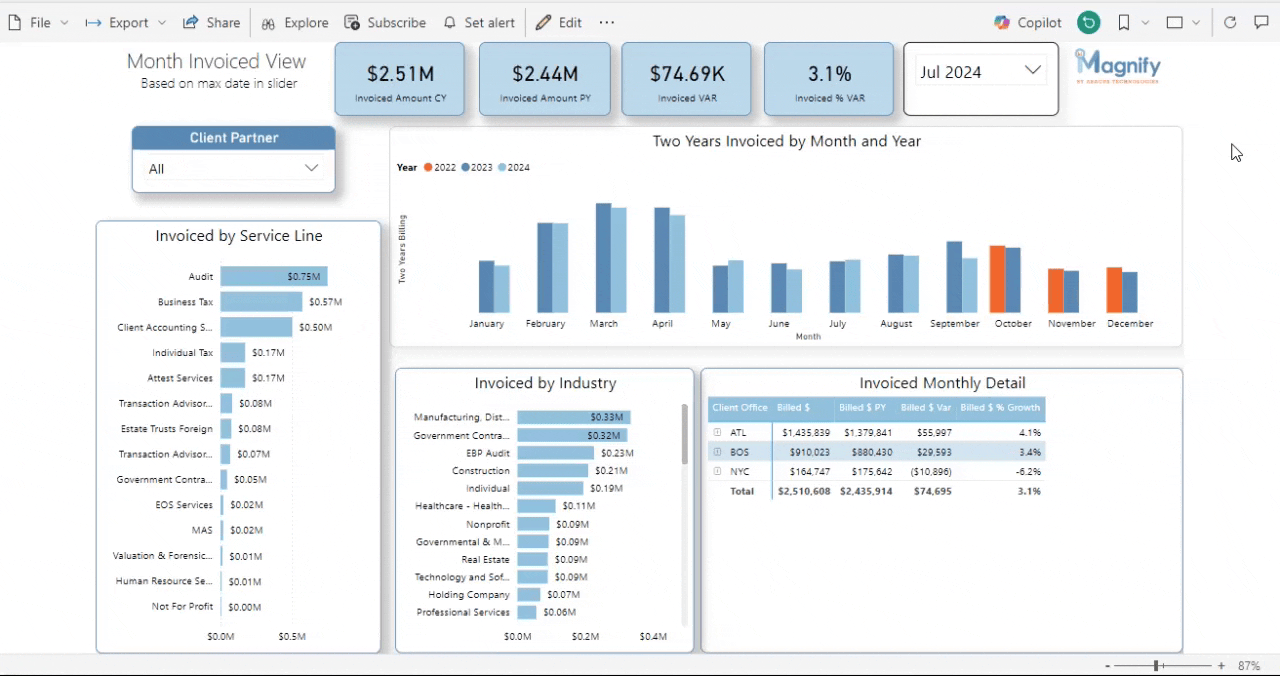Open the Client Partner All dropdown

pyautogui.click(x=233, y=169)
